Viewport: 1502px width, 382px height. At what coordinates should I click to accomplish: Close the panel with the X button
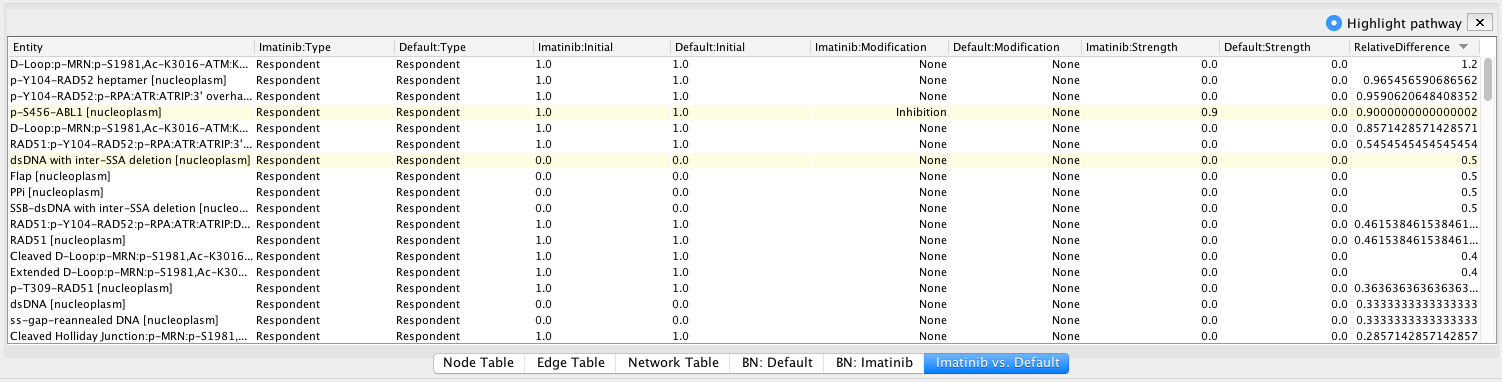tap(1479, 23)
